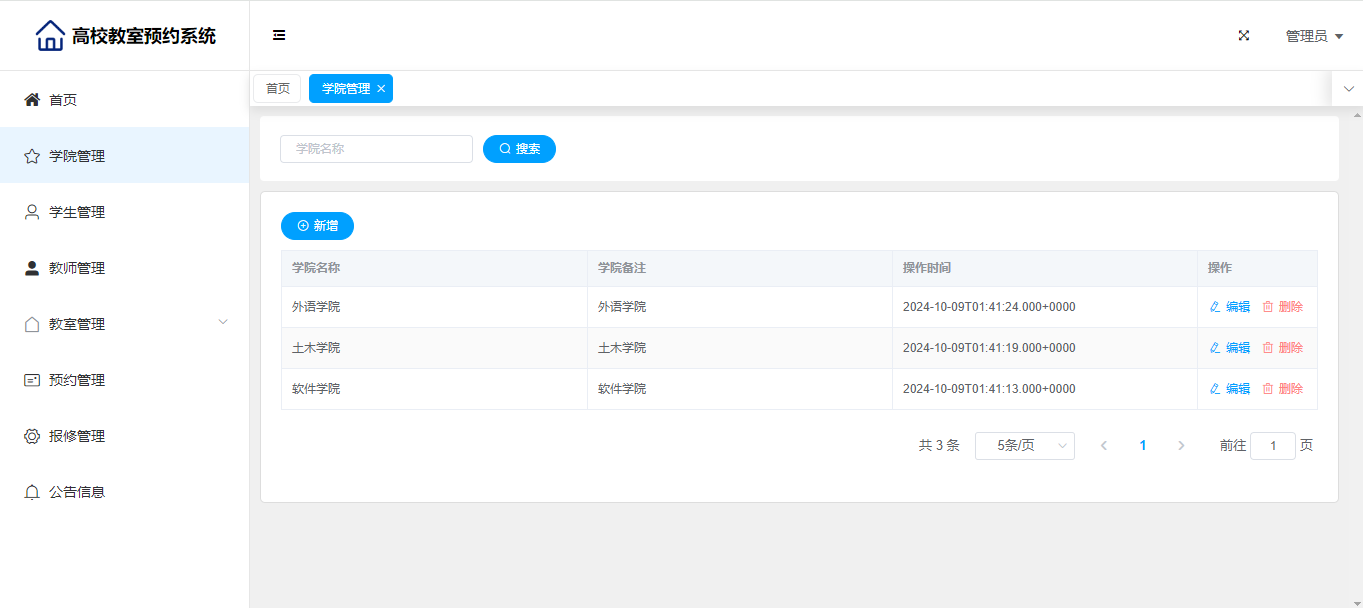This screenshot has width=1363, height=608.
Task: Expand the 教室管理 submenu
Action: coord(223,322)
